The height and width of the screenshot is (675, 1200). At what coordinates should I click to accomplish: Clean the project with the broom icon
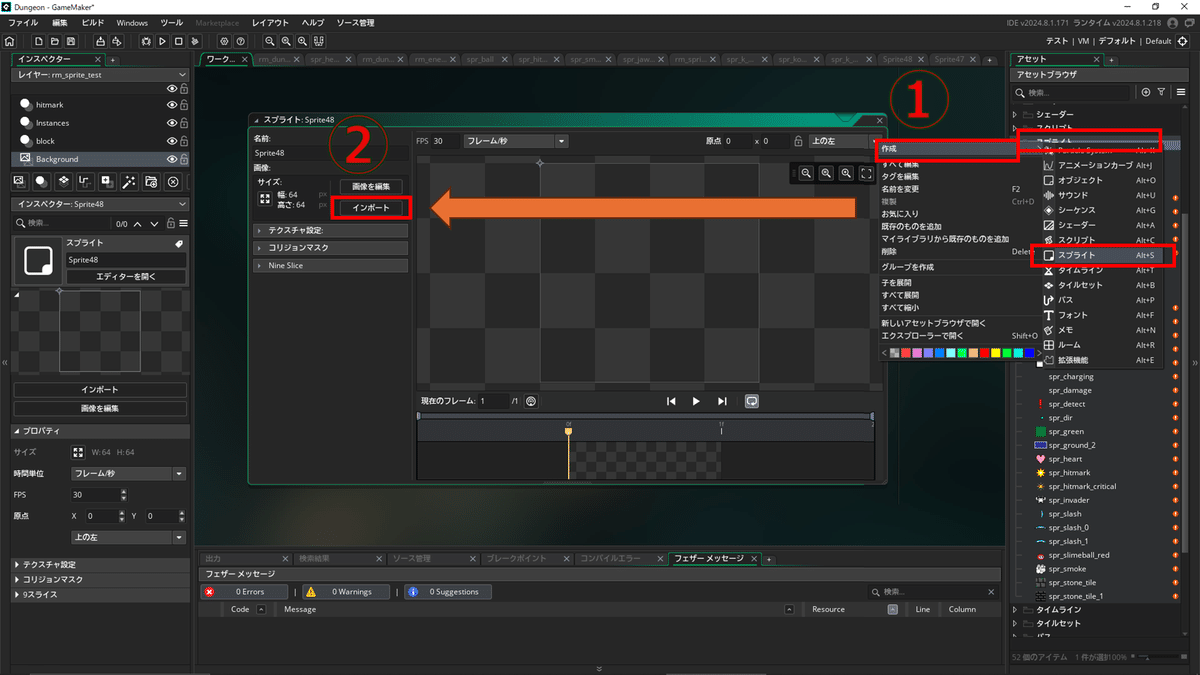[194, 41]
